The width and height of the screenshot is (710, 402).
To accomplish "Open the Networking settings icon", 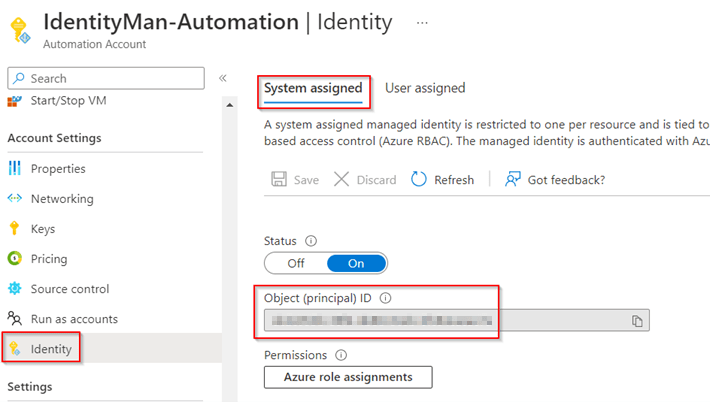I will (x=15, y=199).
